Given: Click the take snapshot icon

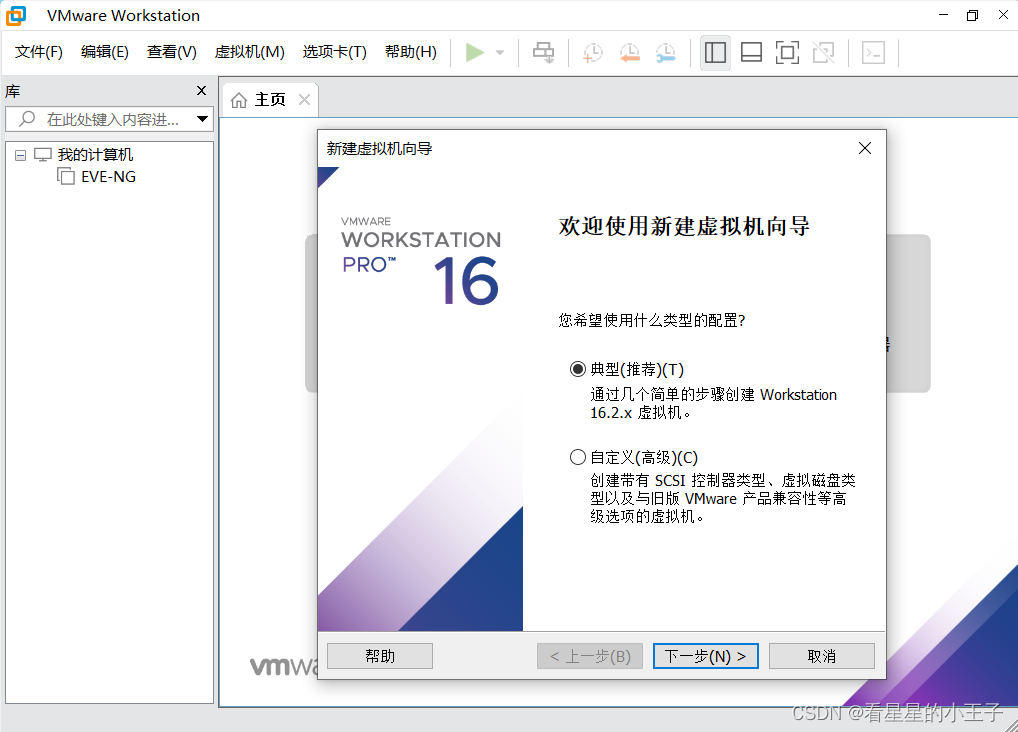Looking at the screenshot, I should (592, 53).
